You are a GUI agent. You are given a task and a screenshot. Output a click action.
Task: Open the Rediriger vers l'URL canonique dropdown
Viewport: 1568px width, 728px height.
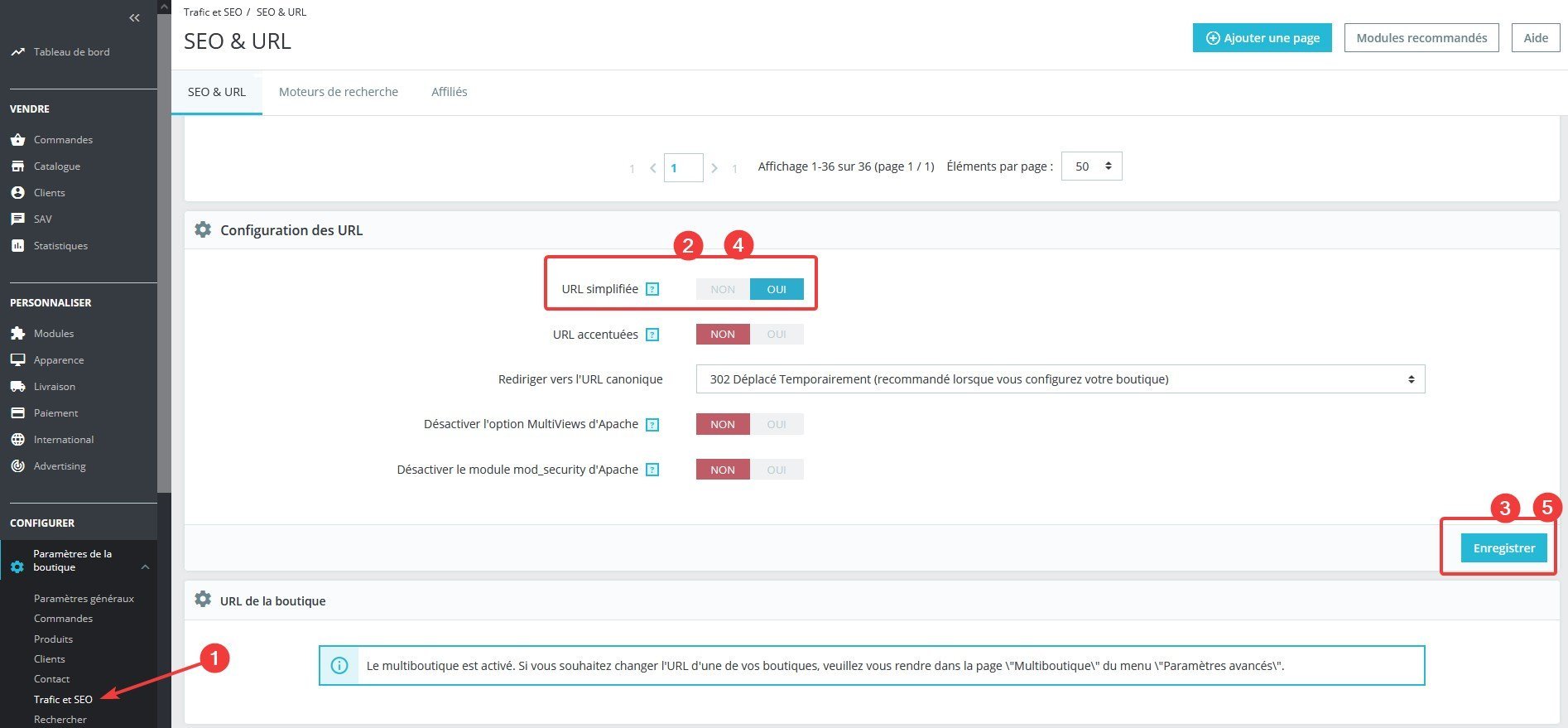pyautogui.click(x=1061, y=379)
